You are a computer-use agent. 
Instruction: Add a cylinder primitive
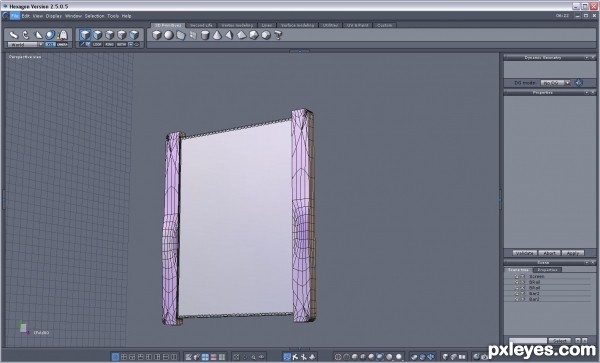pyautogui.click(x=205, y=35)
